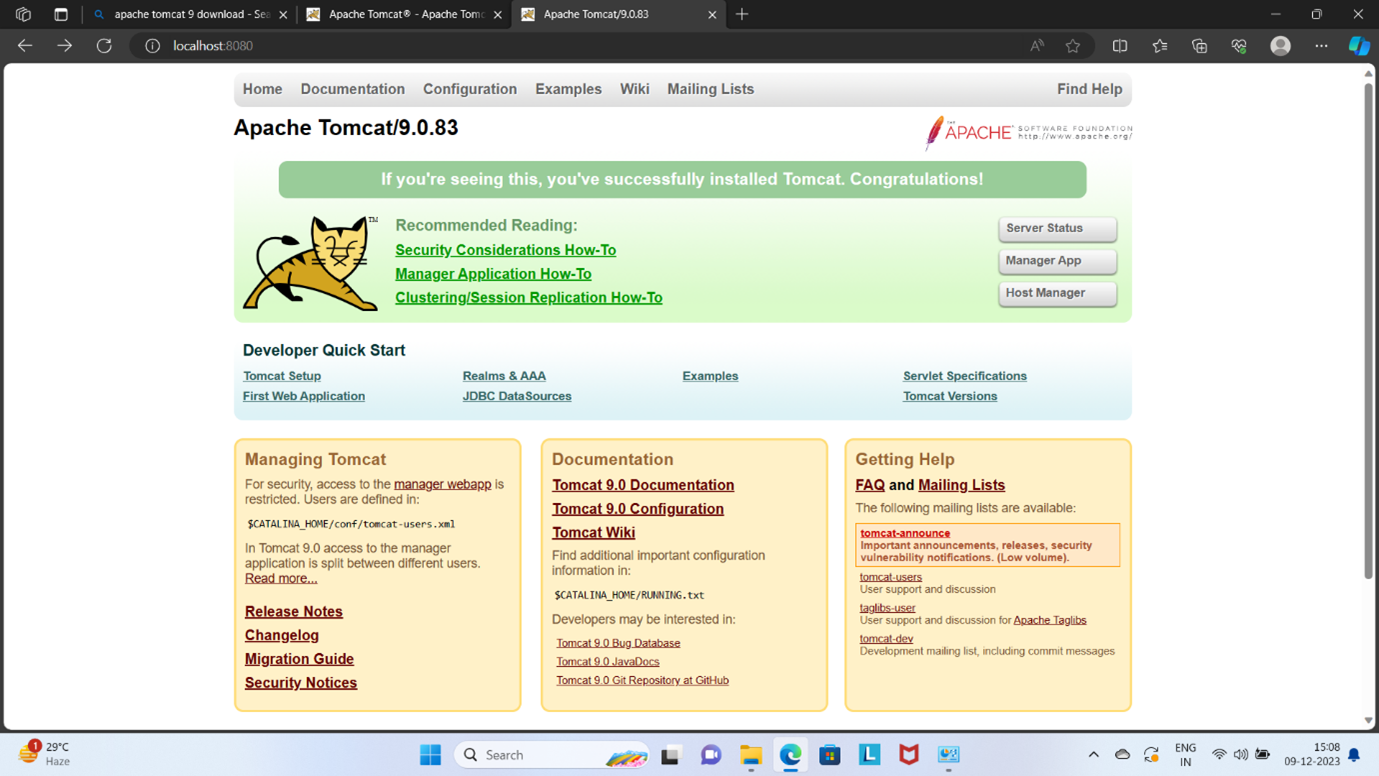Open the Copilot sidebar icon
Screen dimensions: 1379x776
pos(1358,46)
